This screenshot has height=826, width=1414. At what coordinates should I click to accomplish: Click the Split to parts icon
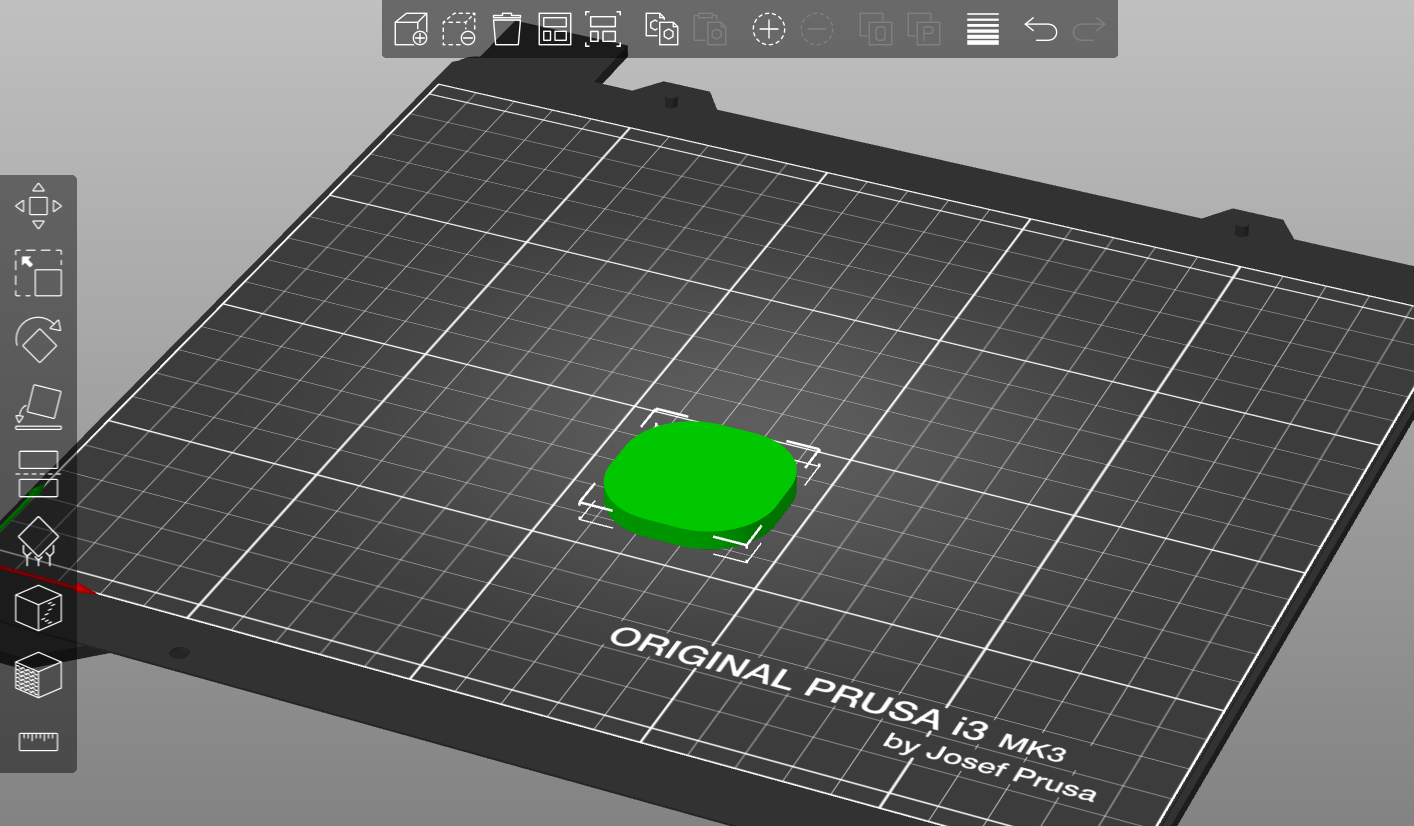(x=924, y=29)
